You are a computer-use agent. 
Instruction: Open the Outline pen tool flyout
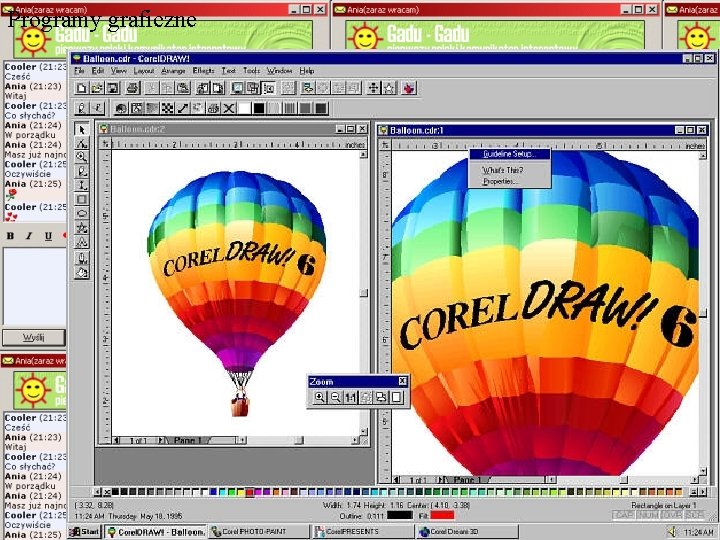point(82,258)
